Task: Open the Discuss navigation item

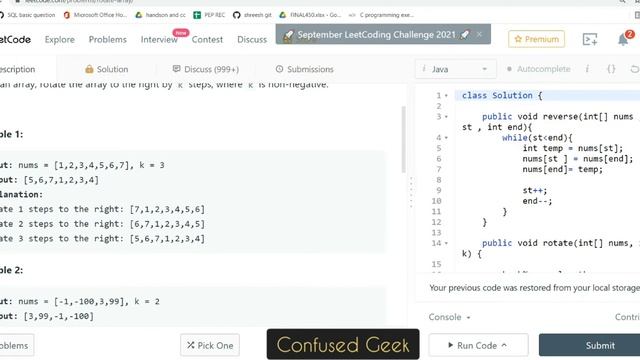Action: [252, 40]
